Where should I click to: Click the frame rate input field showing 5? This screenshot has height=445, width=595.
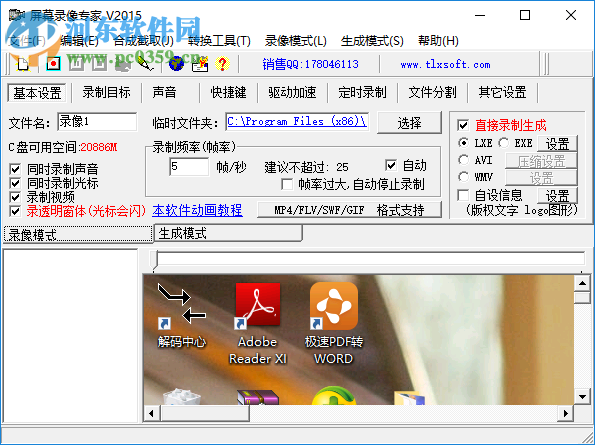point(189,167)
